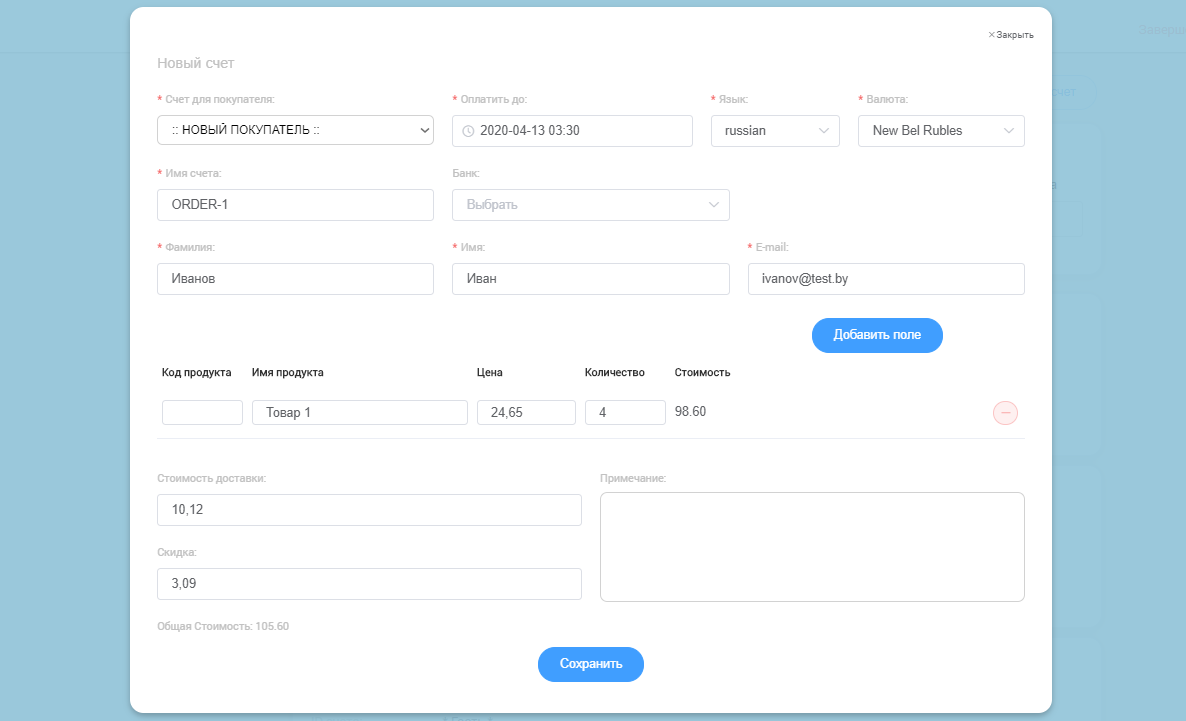Click the discount field 3,09
The height and width of the screenshot is (721, 1186).
(369, 584)
